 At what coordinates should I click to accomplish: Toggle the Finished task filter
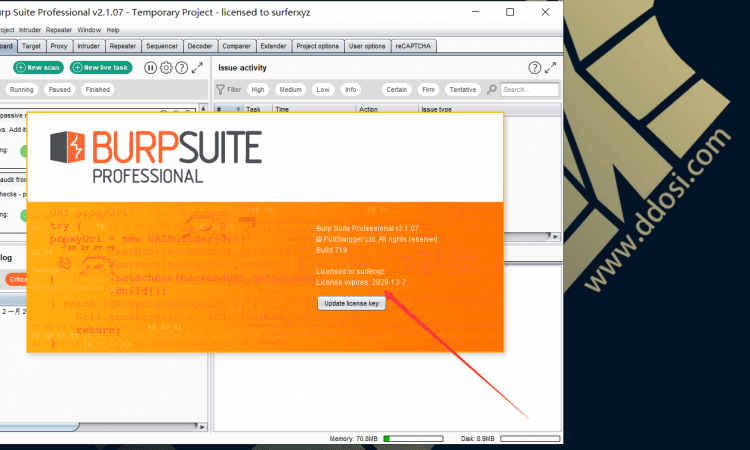(98, 89)
